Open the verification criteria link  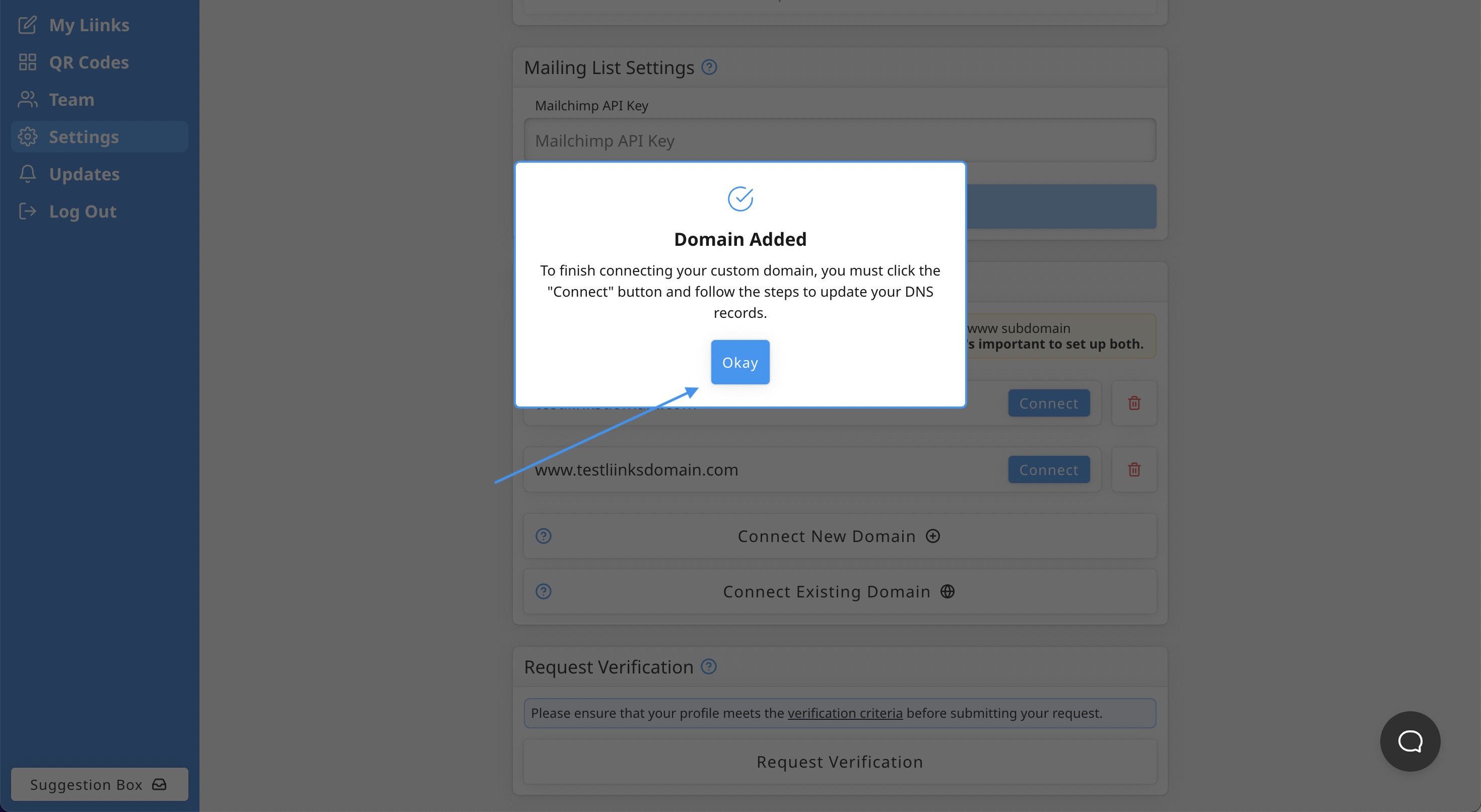click(845, 713)
